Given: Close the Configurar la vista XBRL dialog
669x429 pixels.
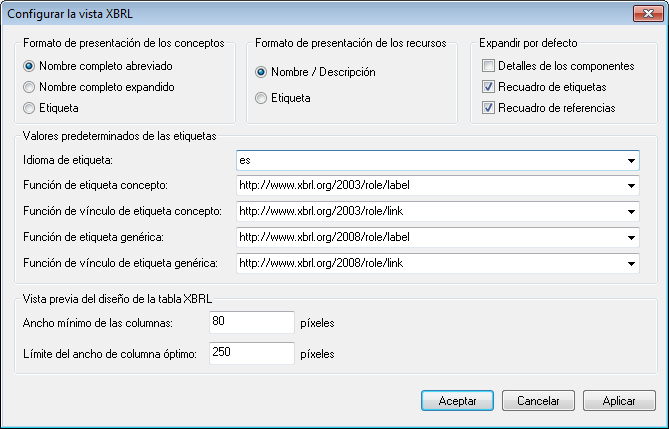Looking at the screenshot, I should pyautogui.click(x=645, y=14).
